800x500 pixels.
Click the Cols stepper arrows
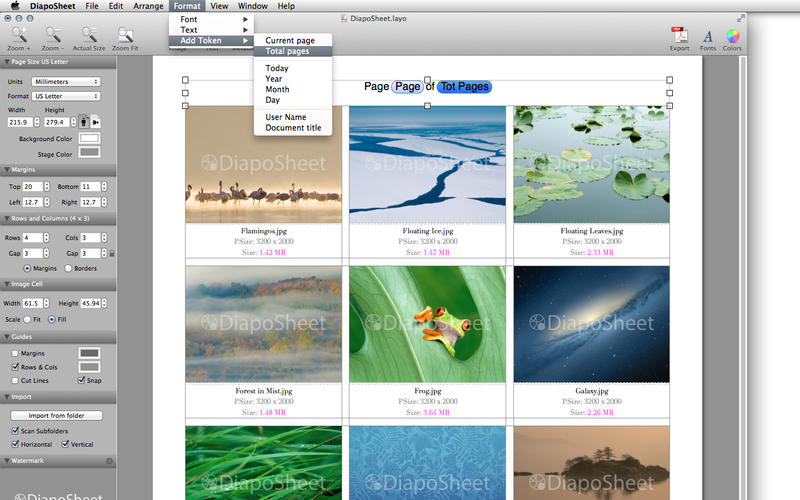coord(104,238)
